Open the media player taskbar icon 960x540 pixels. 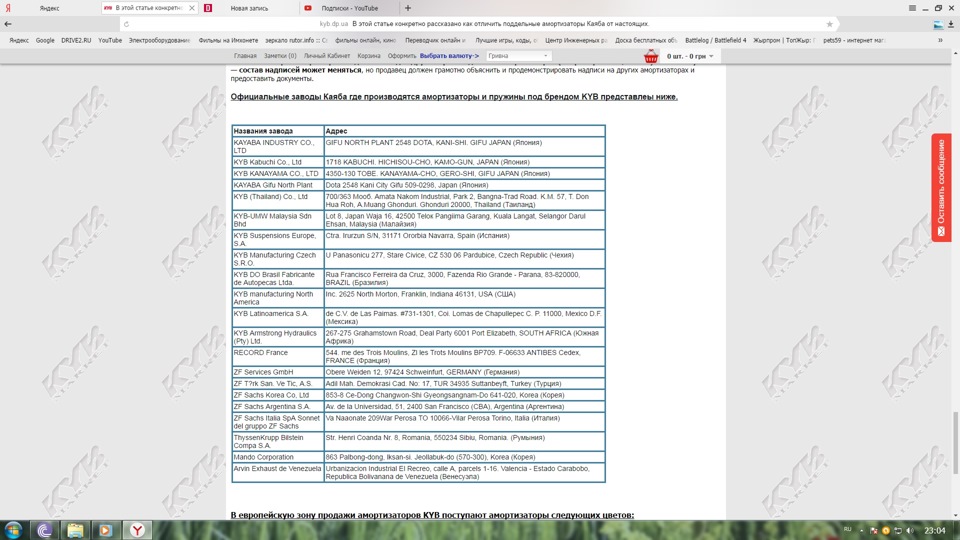tap(105, 530)
